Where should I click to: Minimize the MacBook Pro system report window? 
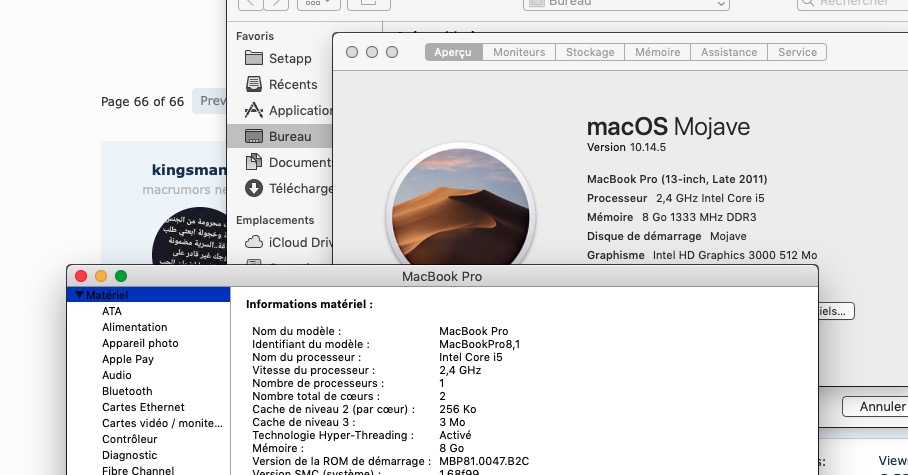pyautogui.click(x=101, y=276)
